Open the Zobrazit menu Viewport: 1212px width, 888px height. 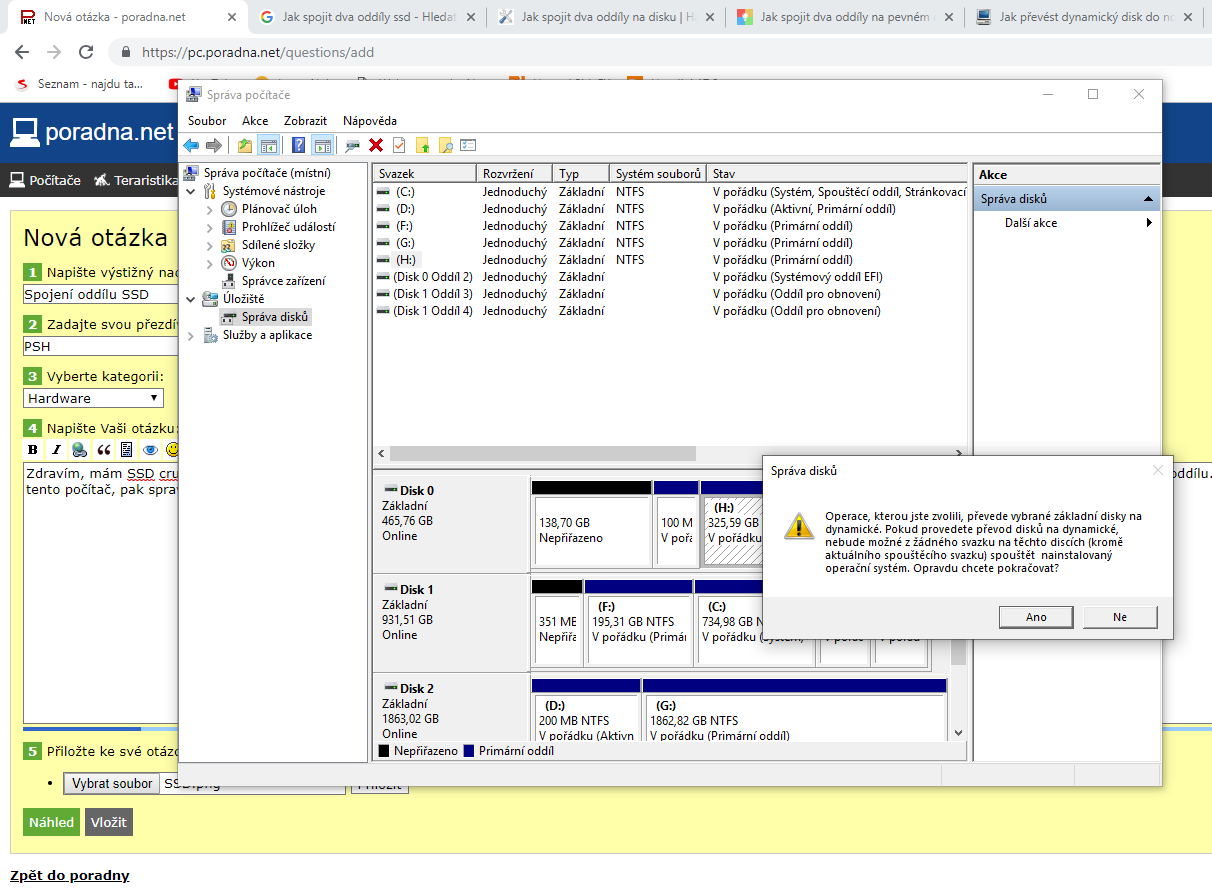[305, 121]
